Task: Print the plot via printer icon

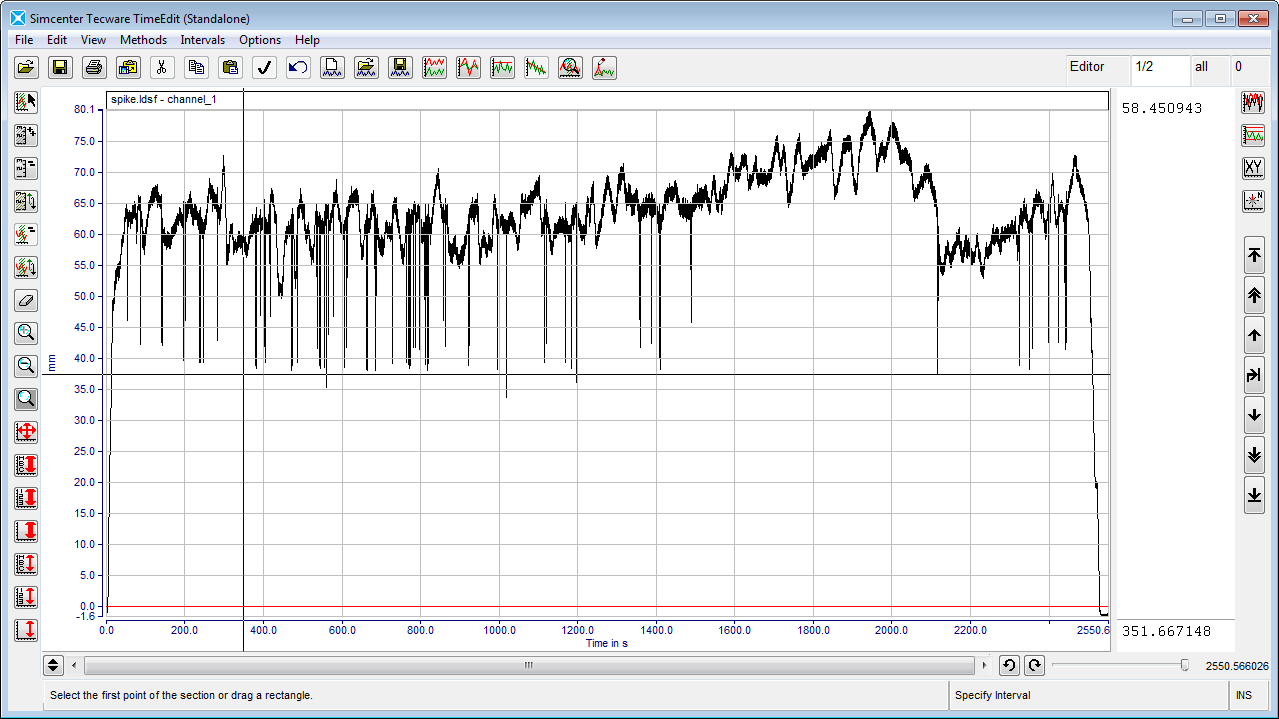Action: point(94,67)
